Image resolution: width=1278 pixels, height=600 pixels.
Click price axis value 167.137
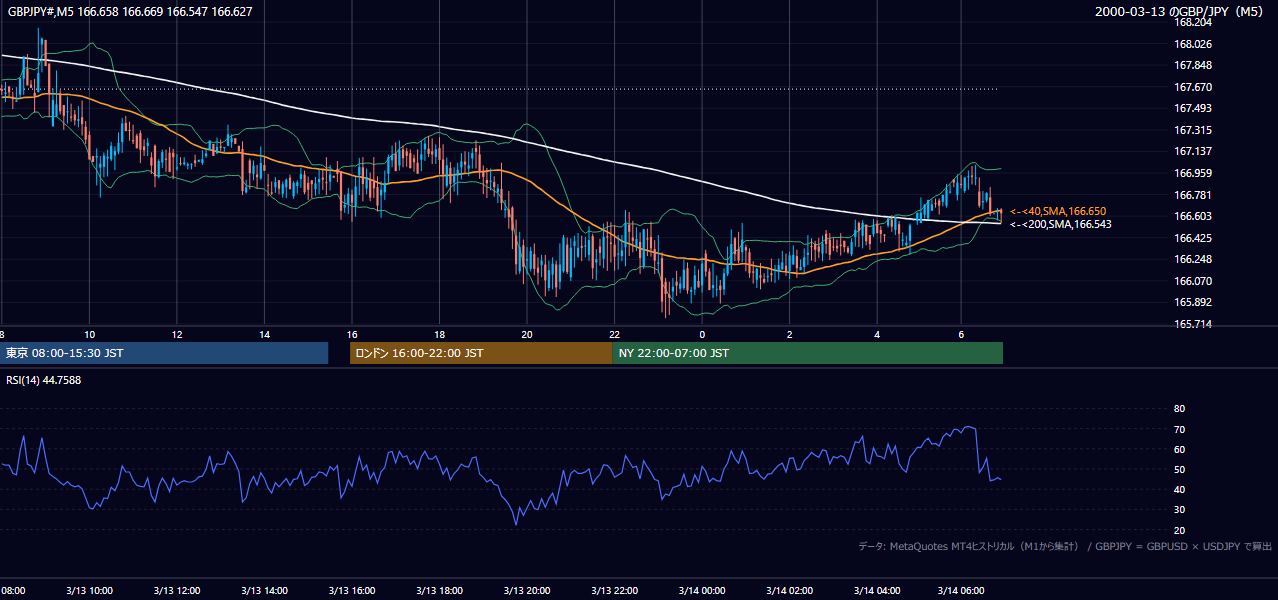coord(1192,151)
